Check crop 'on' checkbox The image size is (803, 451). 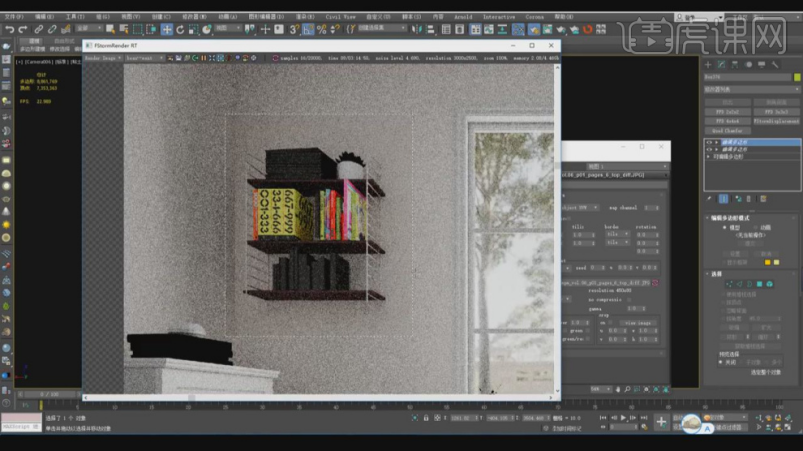point(610,323)
